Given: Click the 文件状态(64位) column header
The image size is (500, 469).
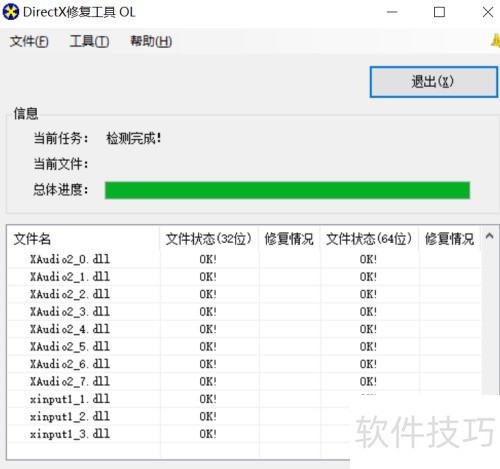Looking at the screenshot, I should (x=369, y=239).
